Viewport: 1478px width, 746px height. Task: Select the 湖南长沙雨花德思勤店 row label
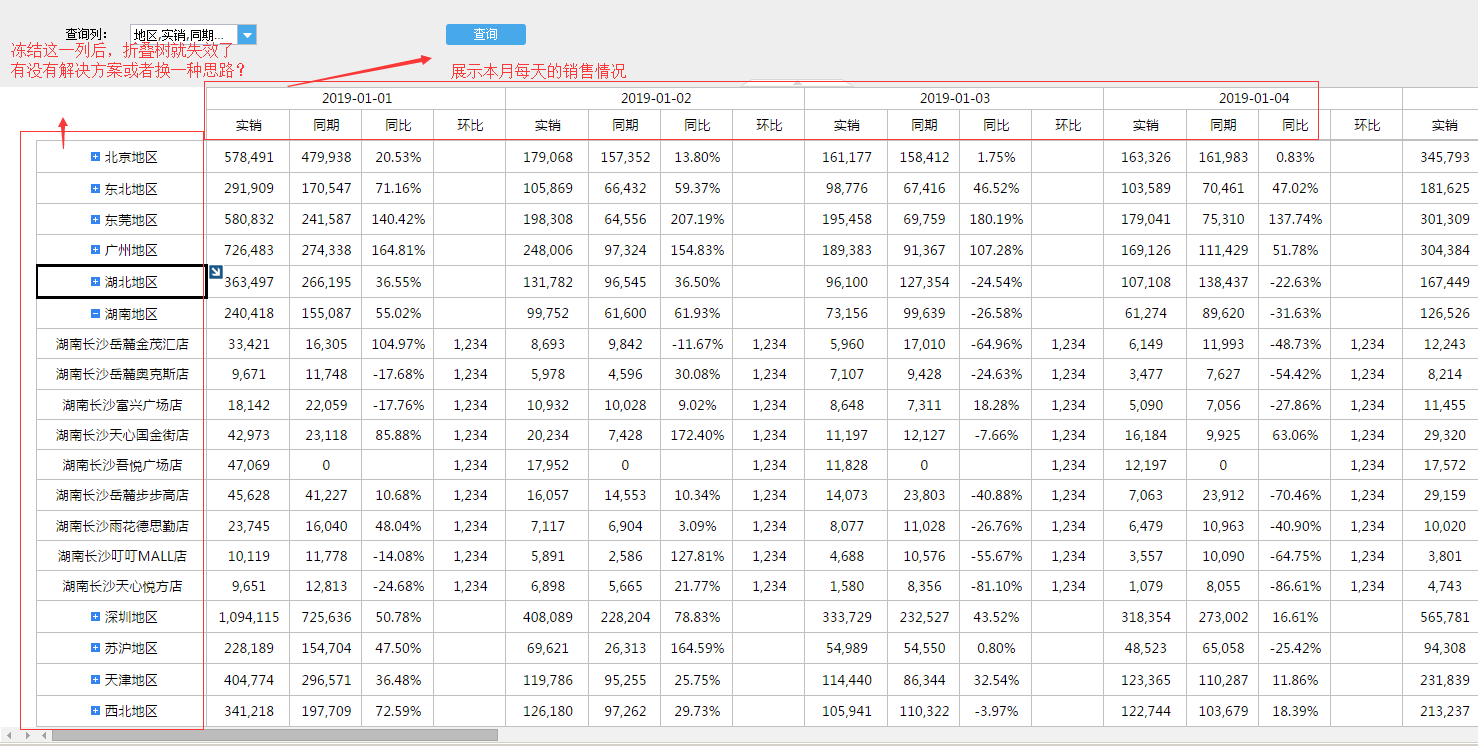[x=122, y=526]
